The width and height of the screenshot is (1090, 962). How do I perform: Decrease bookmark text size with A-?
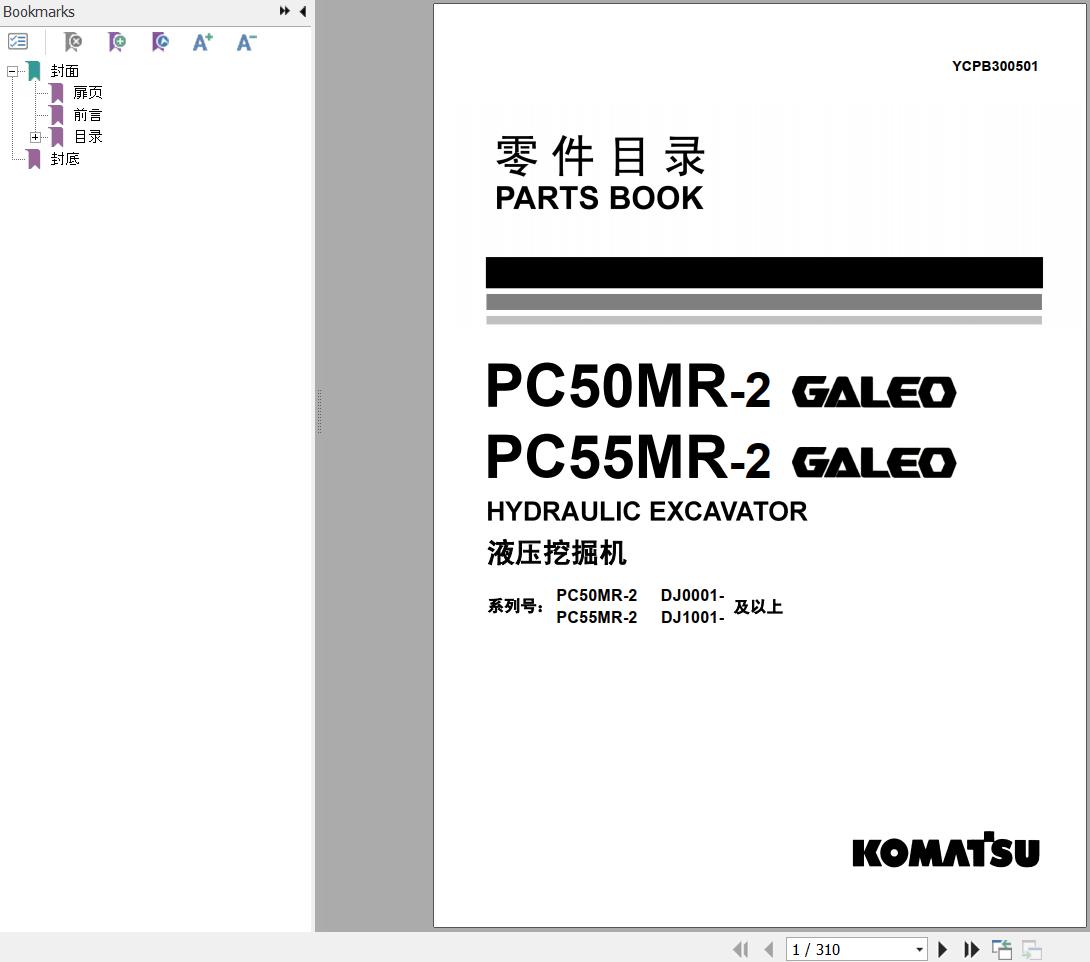tap(246, 42)
